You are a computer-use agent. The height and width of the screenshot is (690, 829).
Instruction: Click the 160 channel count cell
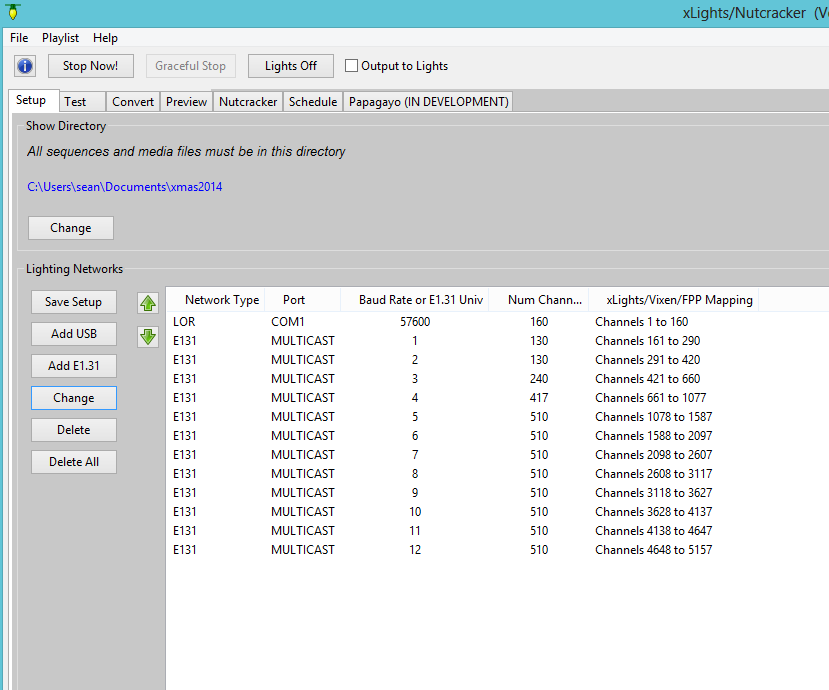coord(539,321)
